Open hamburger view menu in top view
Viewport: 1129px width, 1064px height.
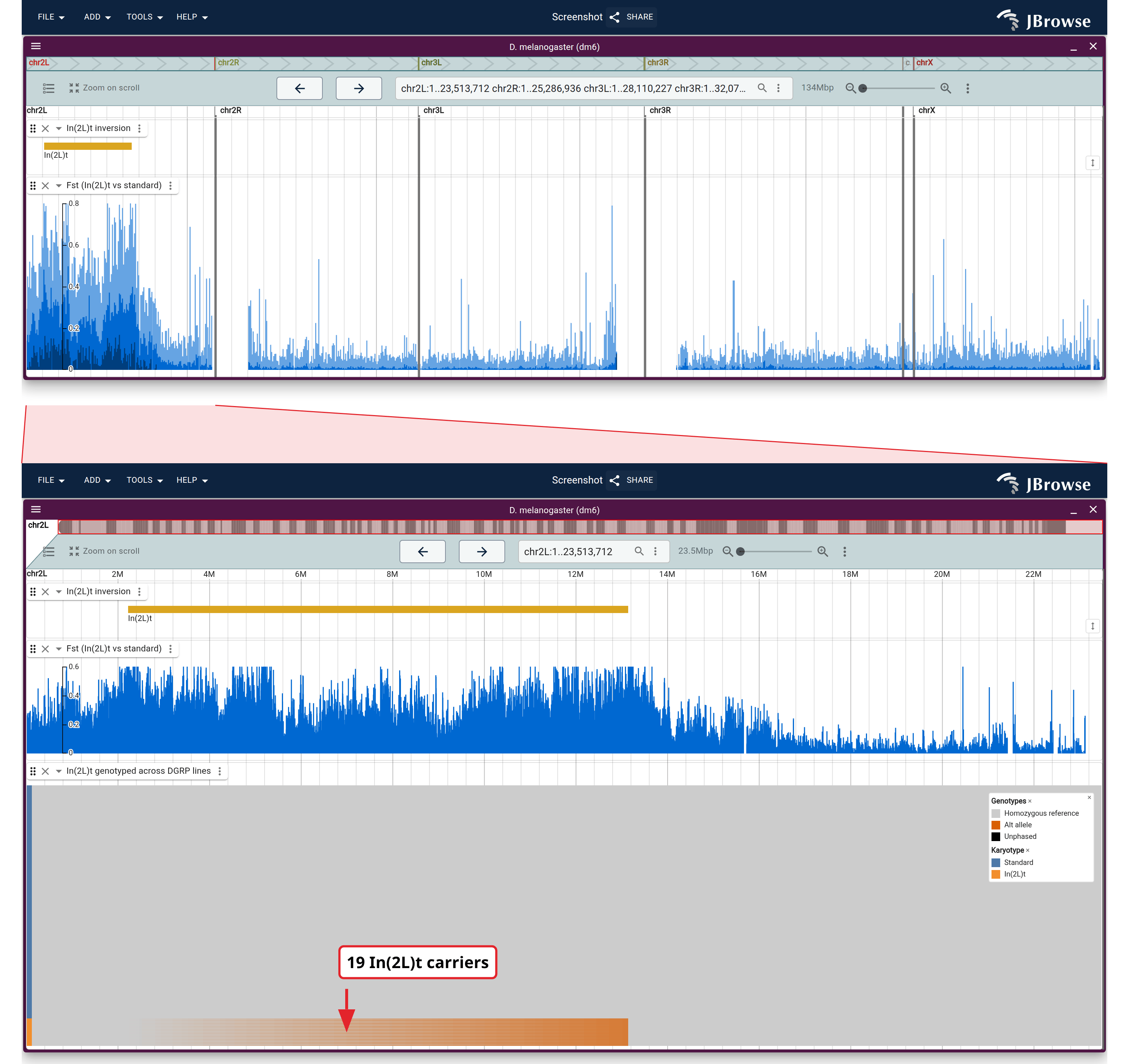[36, 46]
